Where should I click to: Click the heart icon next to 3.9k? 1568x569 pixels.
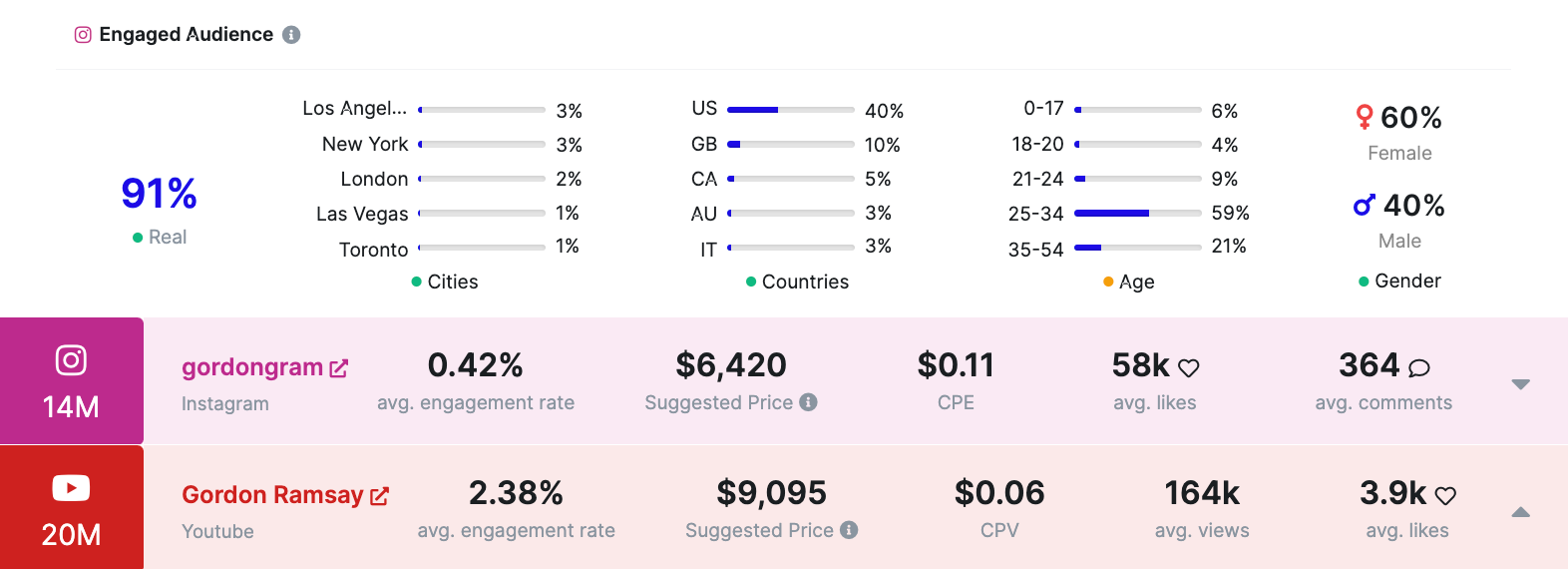(x=1445, y=496)
